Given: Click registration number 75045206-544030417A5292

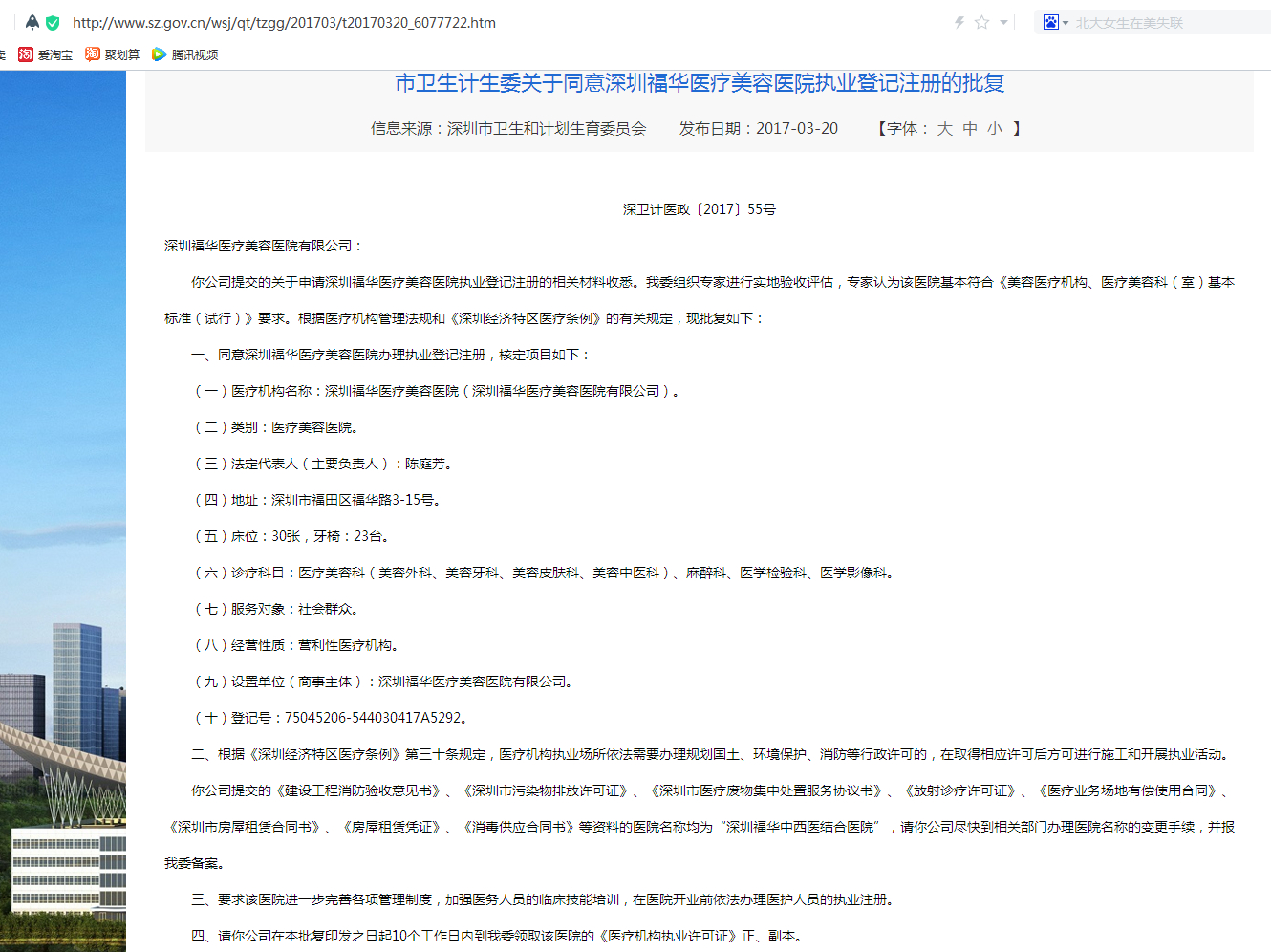Looking at the screenshot, I should point(374,718).
